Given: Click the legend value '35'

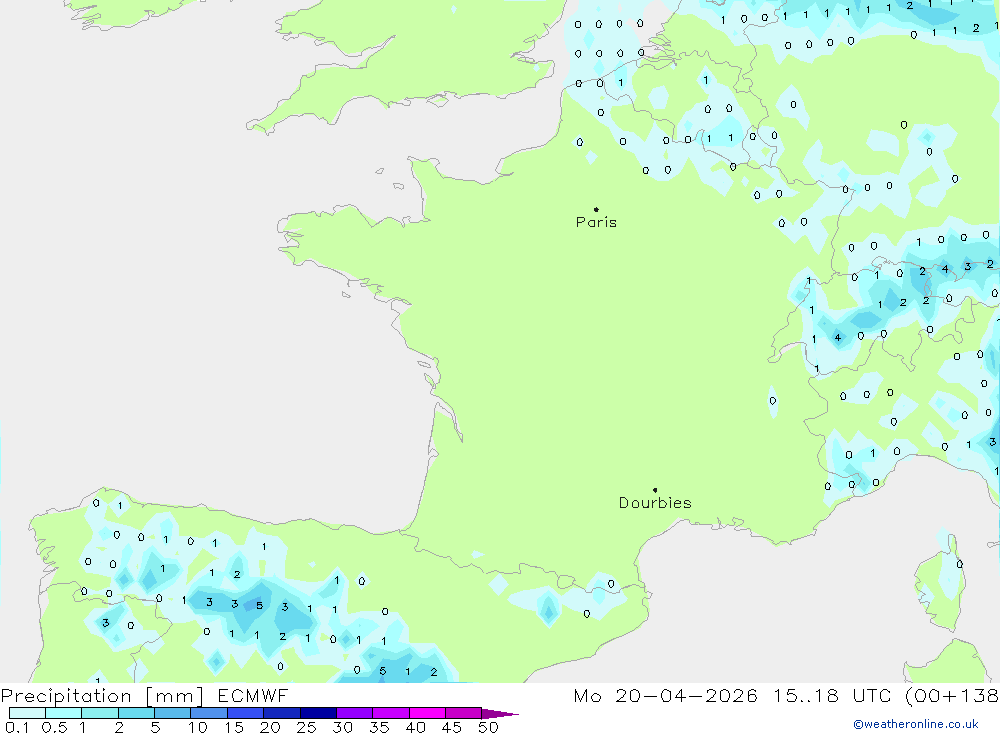Looking at the screenshot, I should click(x=379, y=727).
